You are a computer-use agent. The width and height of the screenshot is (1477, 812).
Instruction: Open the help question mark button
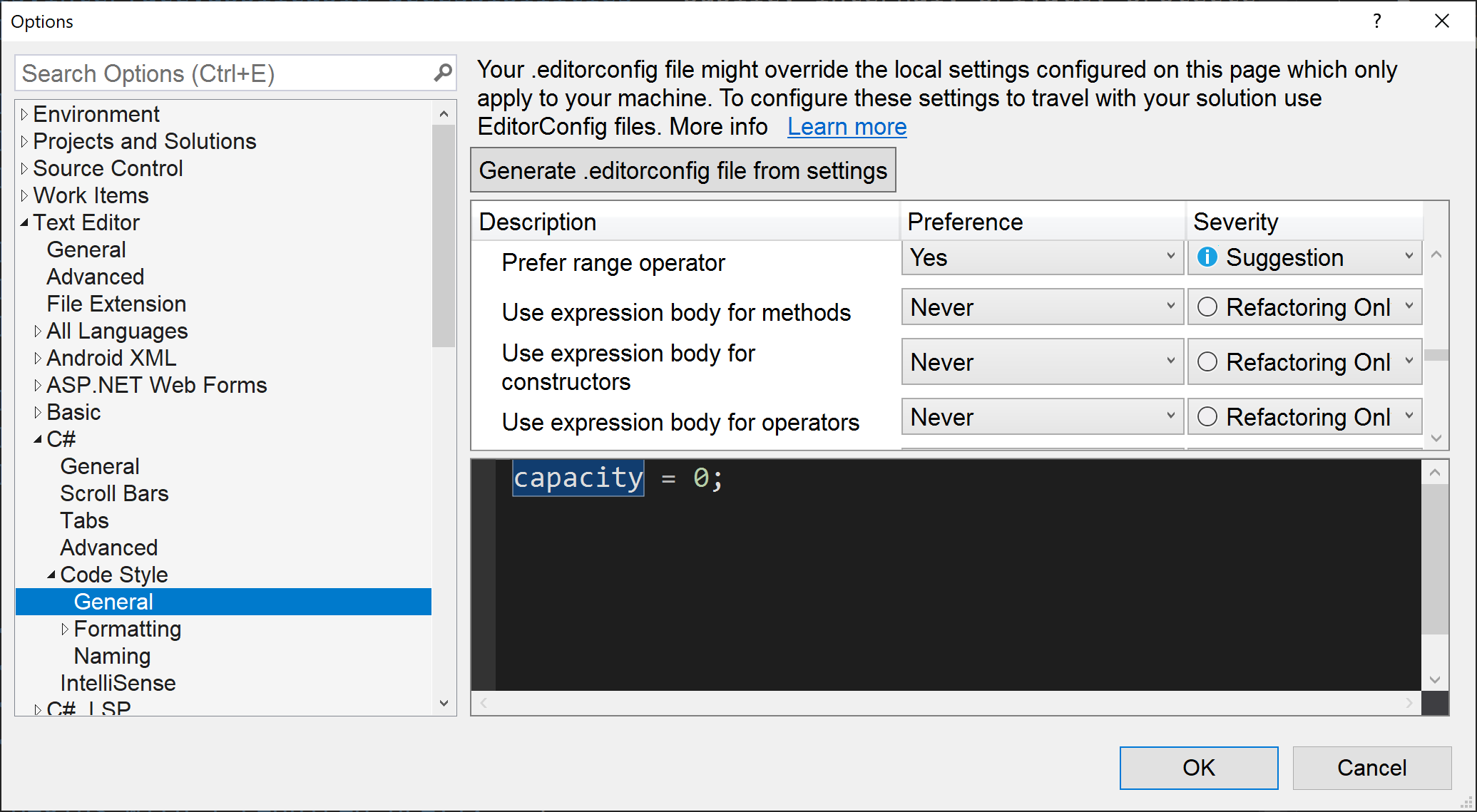click(1377, 21)
